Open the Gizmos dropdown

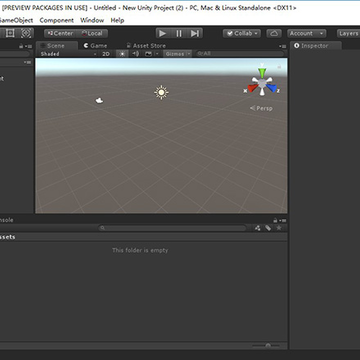(x=177, y=54)
